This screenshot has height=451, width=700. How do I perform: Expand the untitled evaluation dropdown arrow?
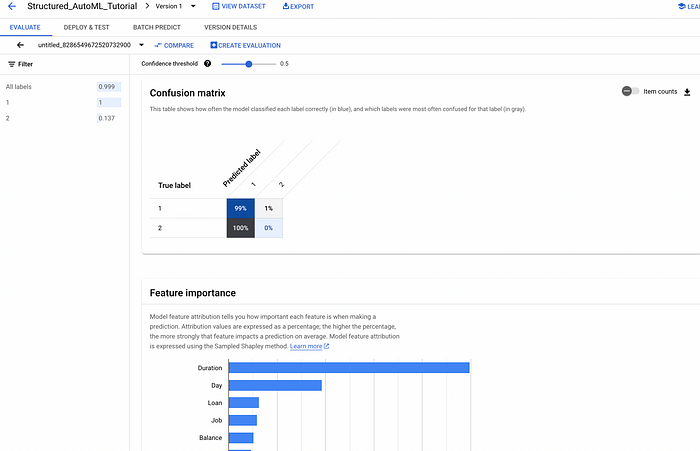tap(142, 45)
